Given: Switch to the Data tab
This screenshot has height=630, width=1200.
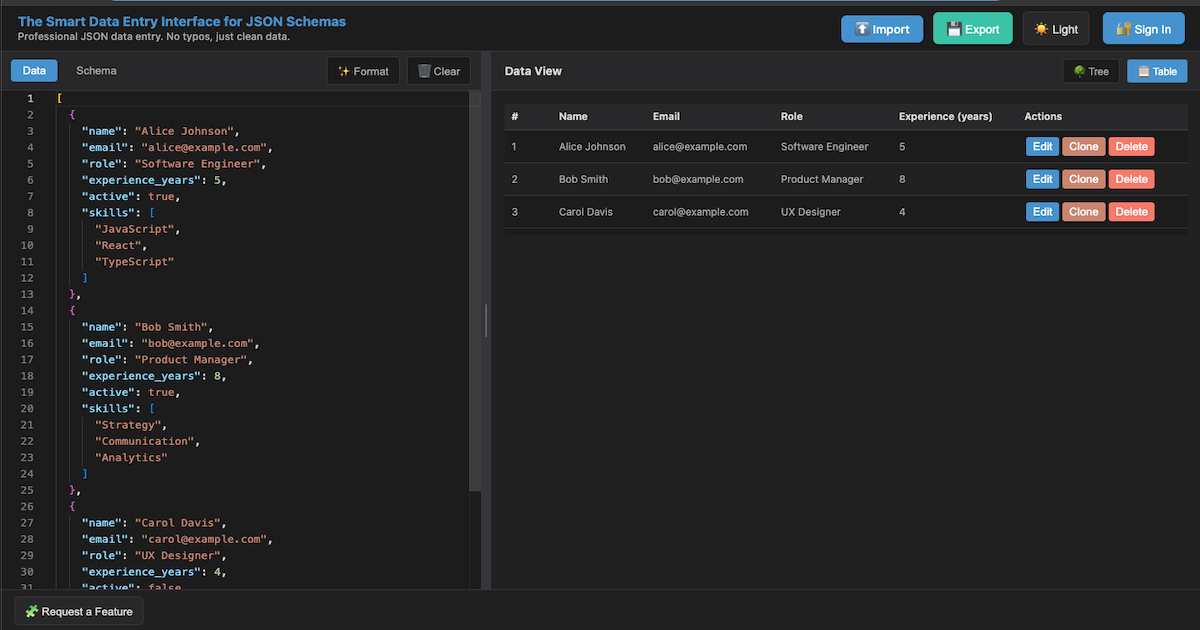Looking at the screenshot, I should pyautogui.click(x=34, y=71).
